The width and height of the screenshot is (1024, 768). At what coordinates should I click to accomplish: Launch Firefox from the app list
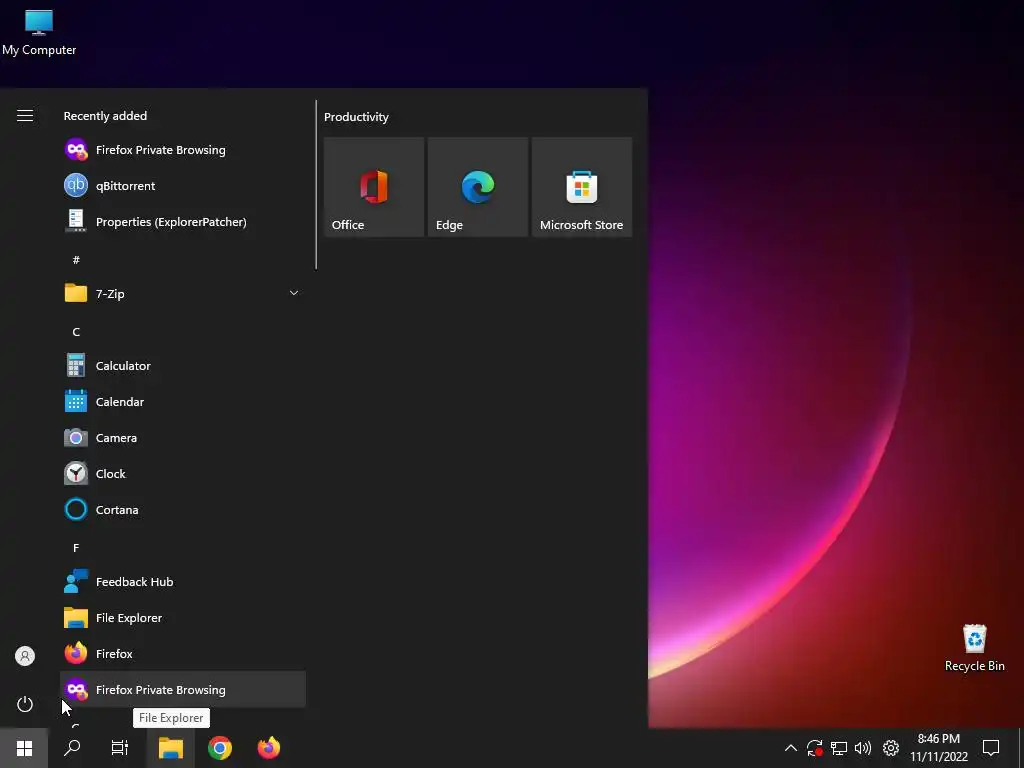(183, 653)
